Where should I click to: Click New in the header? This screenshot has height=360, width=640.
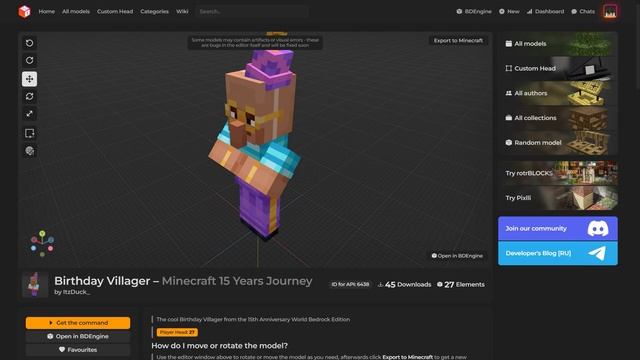coord(509,11)
